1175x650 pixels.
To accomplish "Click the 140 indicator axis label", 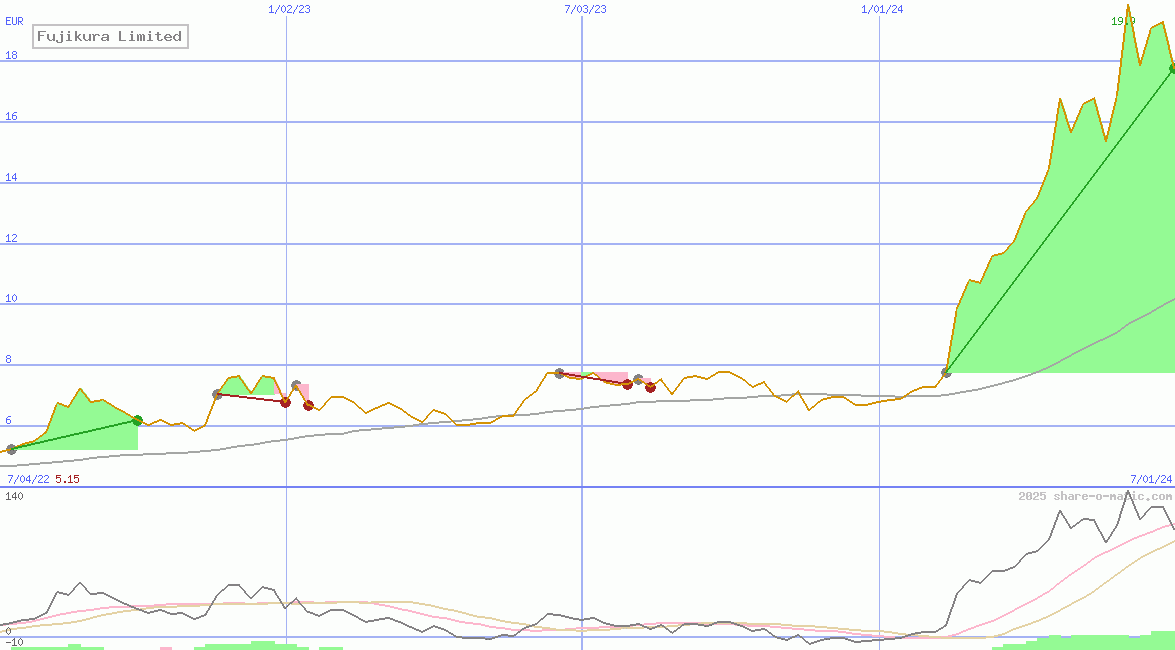I will (14, 496).
